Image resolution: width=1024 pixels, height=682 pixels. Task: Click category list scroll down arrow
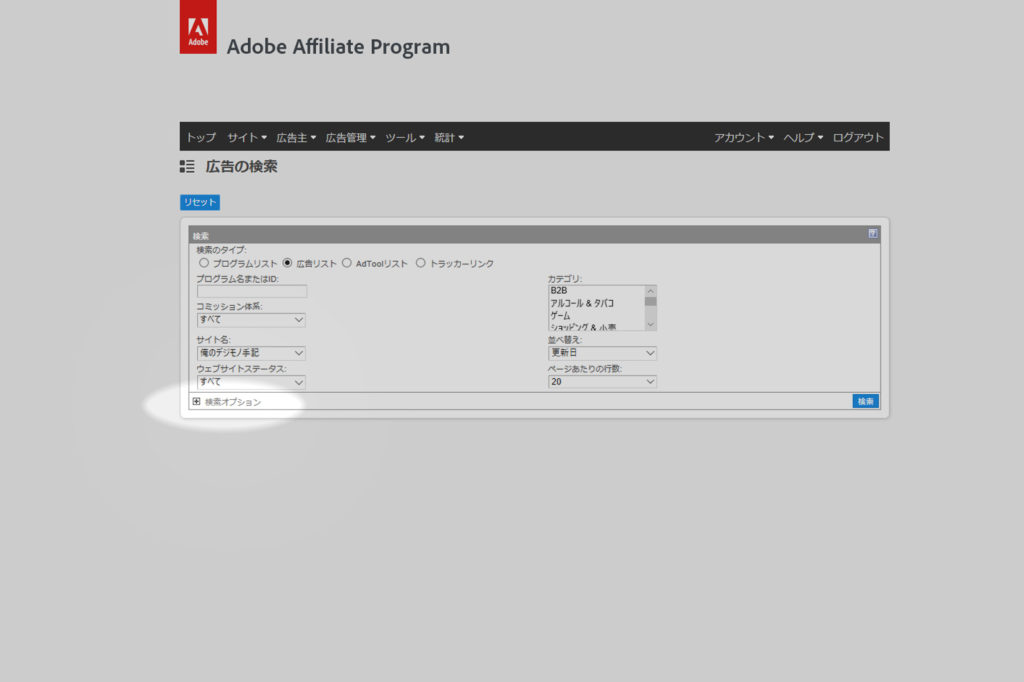(x=650, y=325)
